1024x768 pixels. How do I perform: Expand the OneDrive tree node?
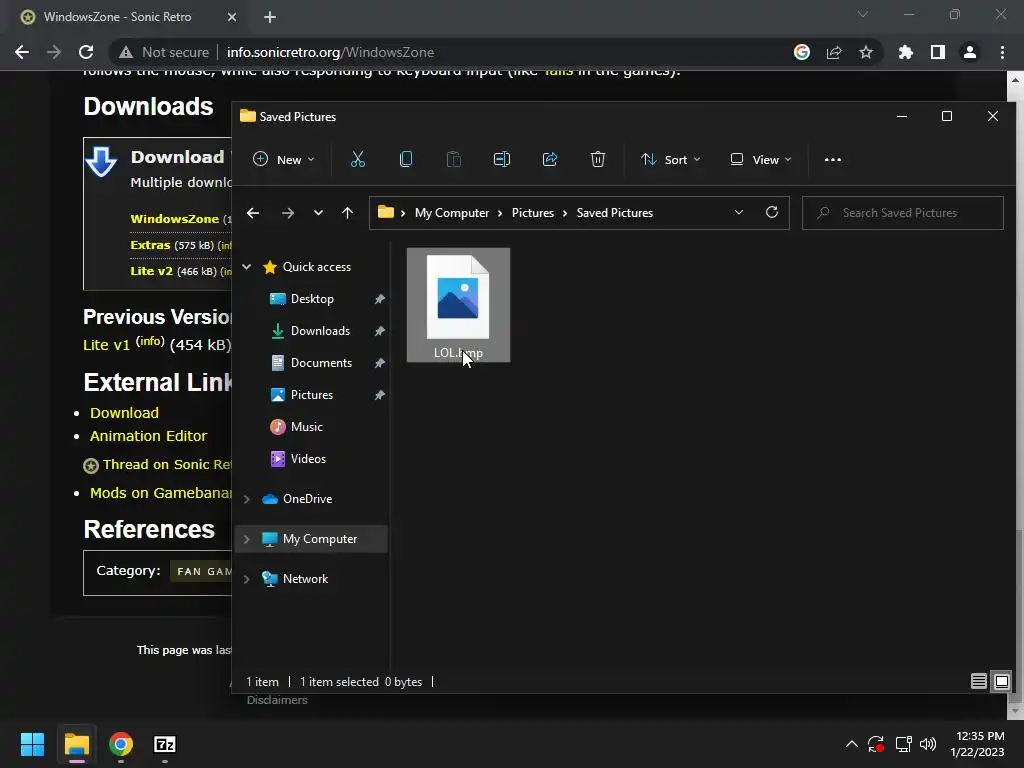tap(247, 499)
